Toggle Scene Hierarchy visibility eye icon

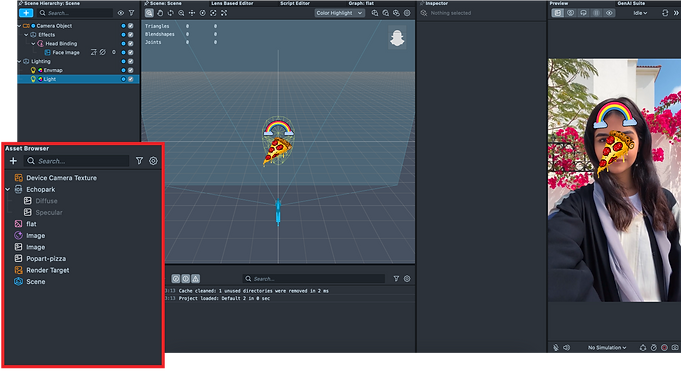tap(121, 13)
